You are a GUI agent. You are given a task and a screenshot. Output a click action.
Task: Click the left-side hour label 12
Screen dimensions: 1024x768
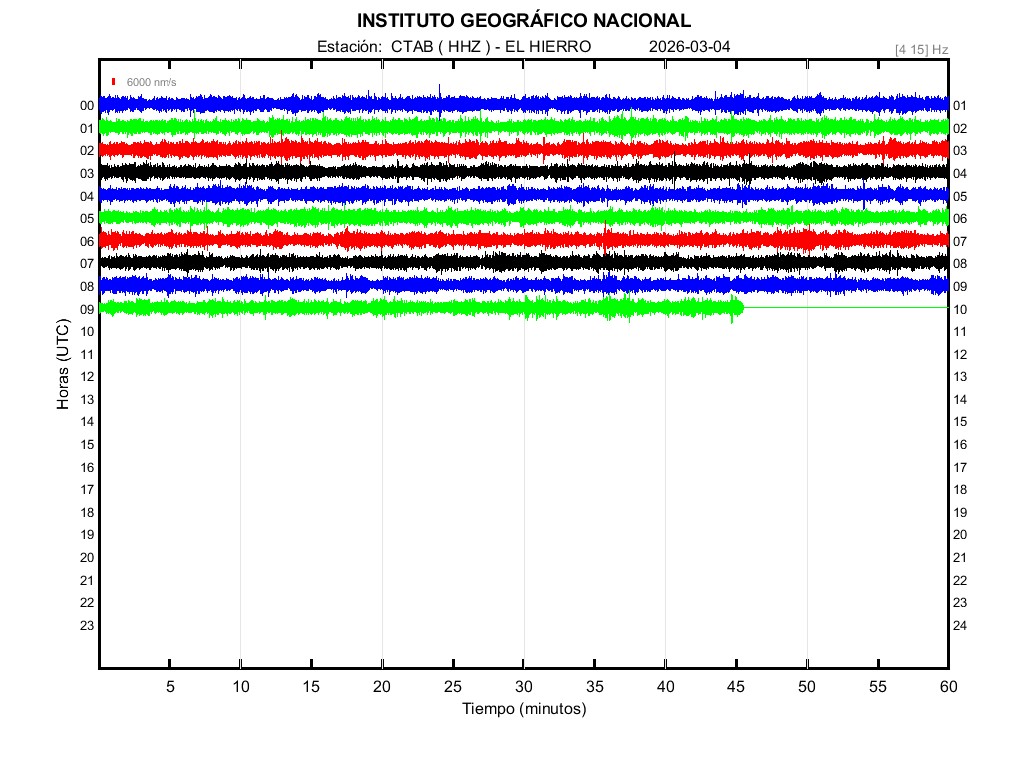[x=87, y=376]
